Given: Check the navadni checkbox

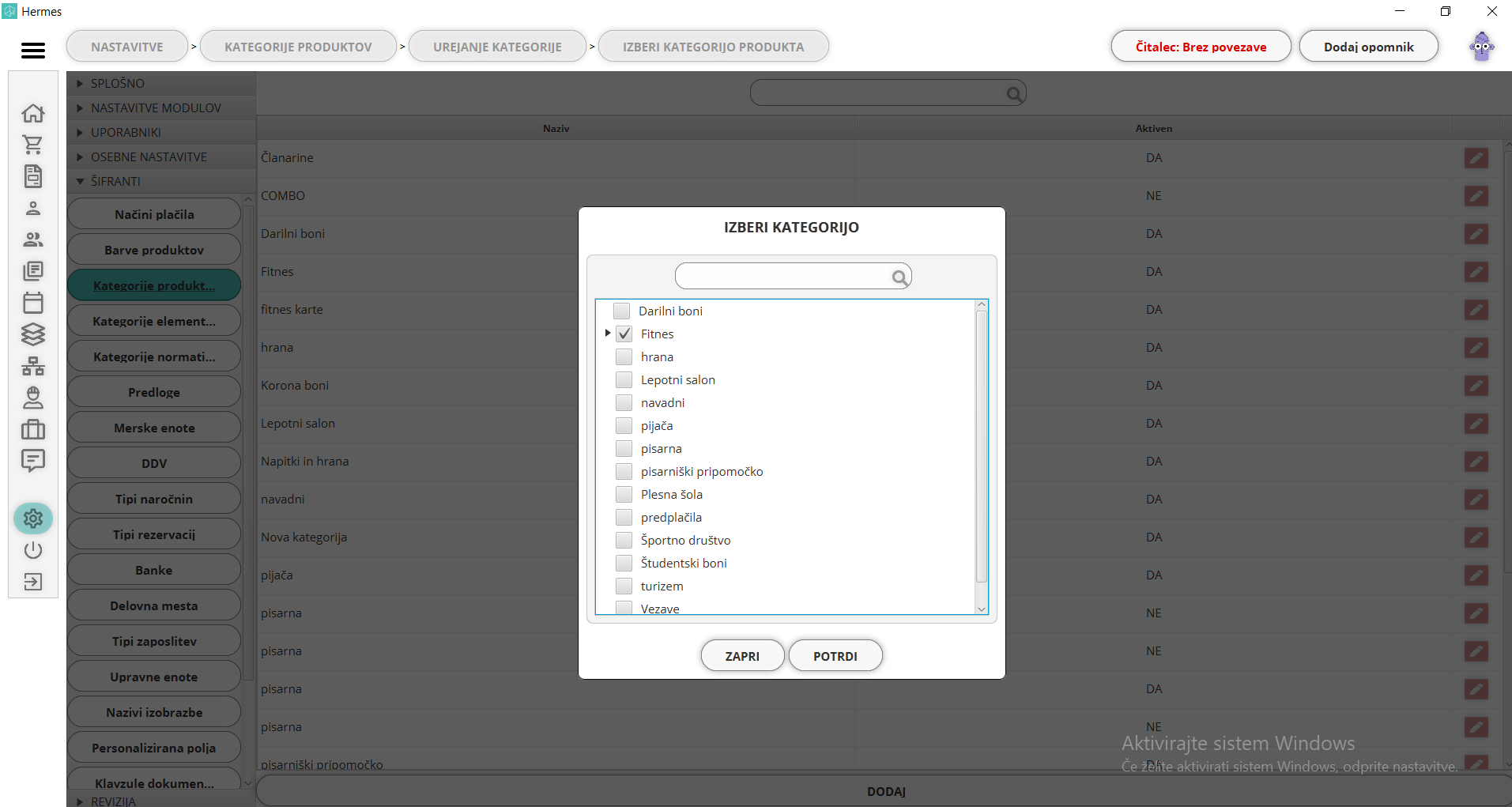Looking at the screenshot, I should coord(624,402).
